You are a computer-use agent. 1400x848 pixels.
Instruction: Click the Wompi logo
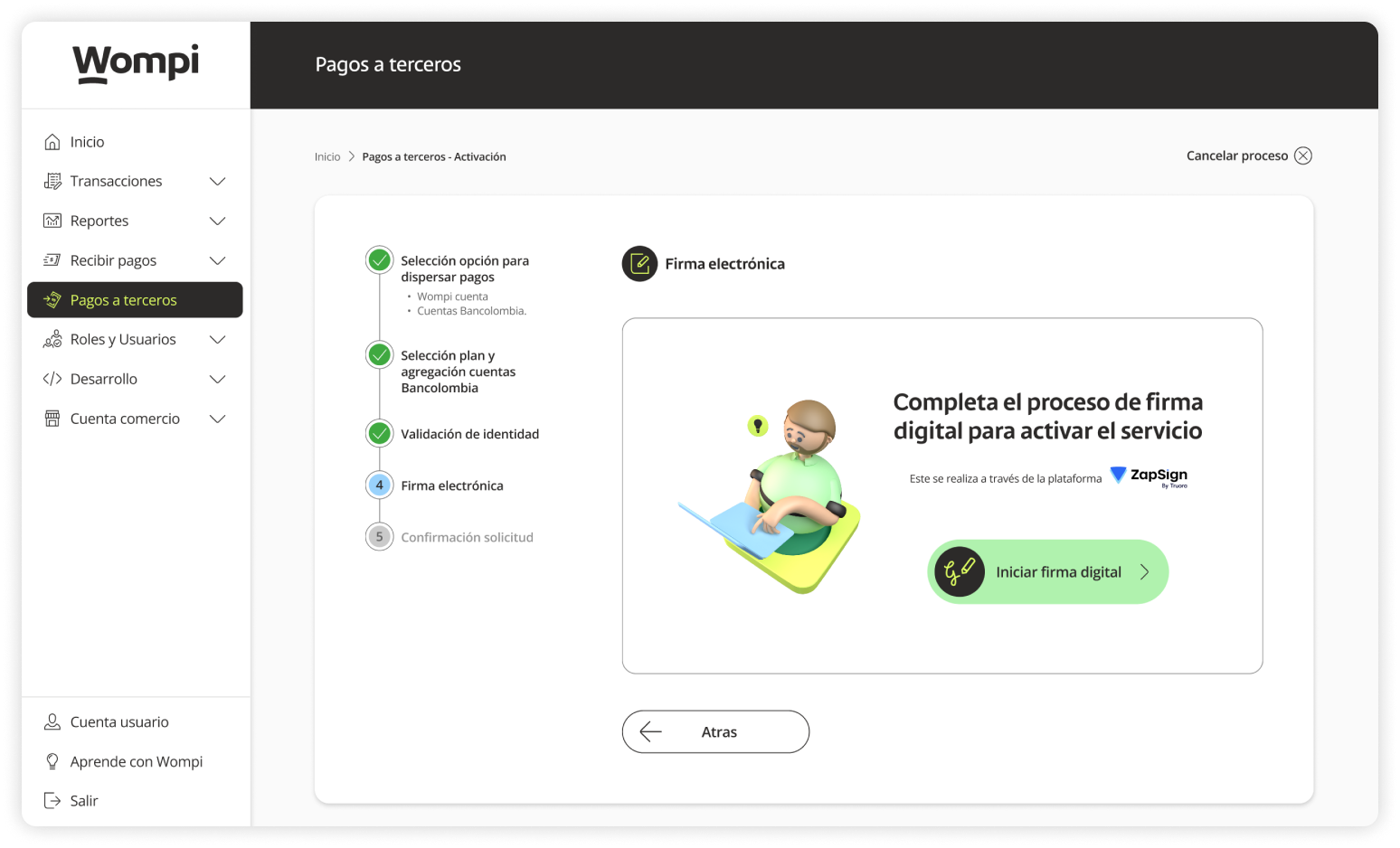click(136, 63)
